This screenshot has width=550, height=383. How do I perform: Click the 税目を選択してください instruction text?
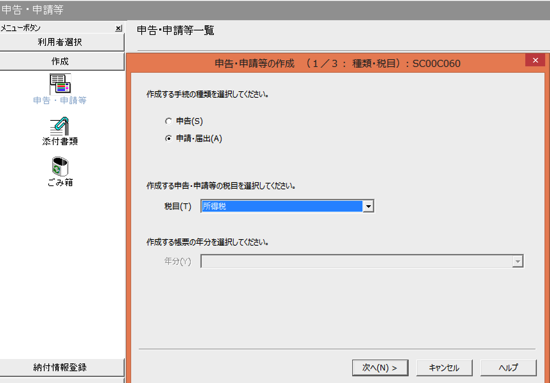click(221, 186)
